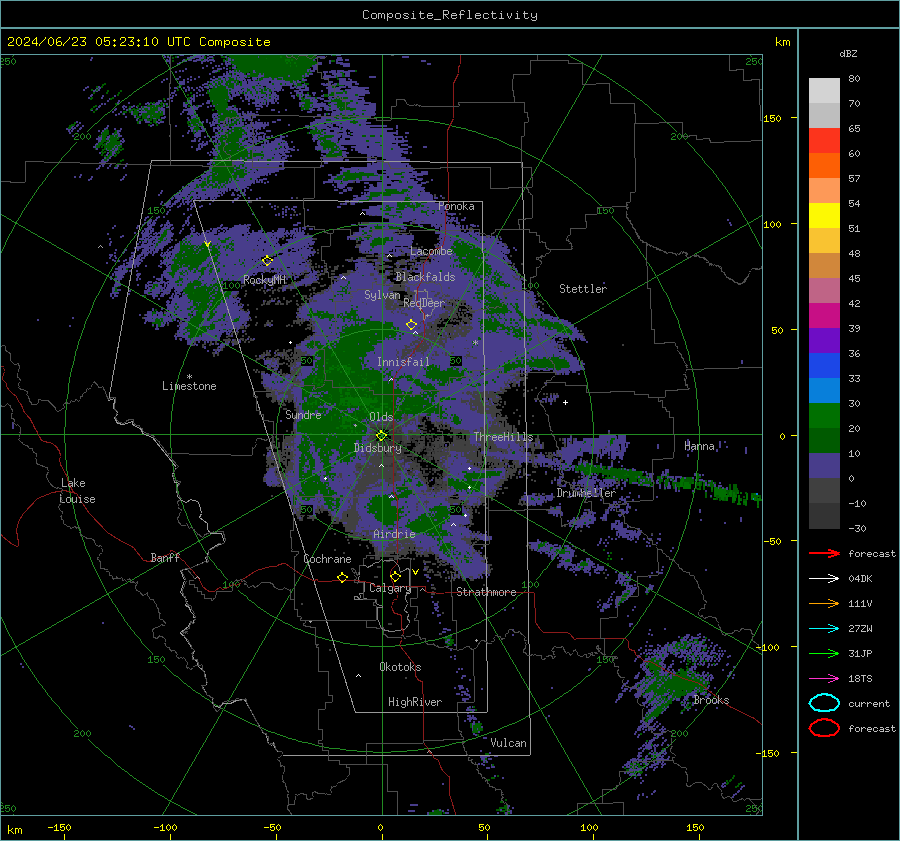
Task: Click the orange 111V arrow icon
Action: (x=824, y=603)
